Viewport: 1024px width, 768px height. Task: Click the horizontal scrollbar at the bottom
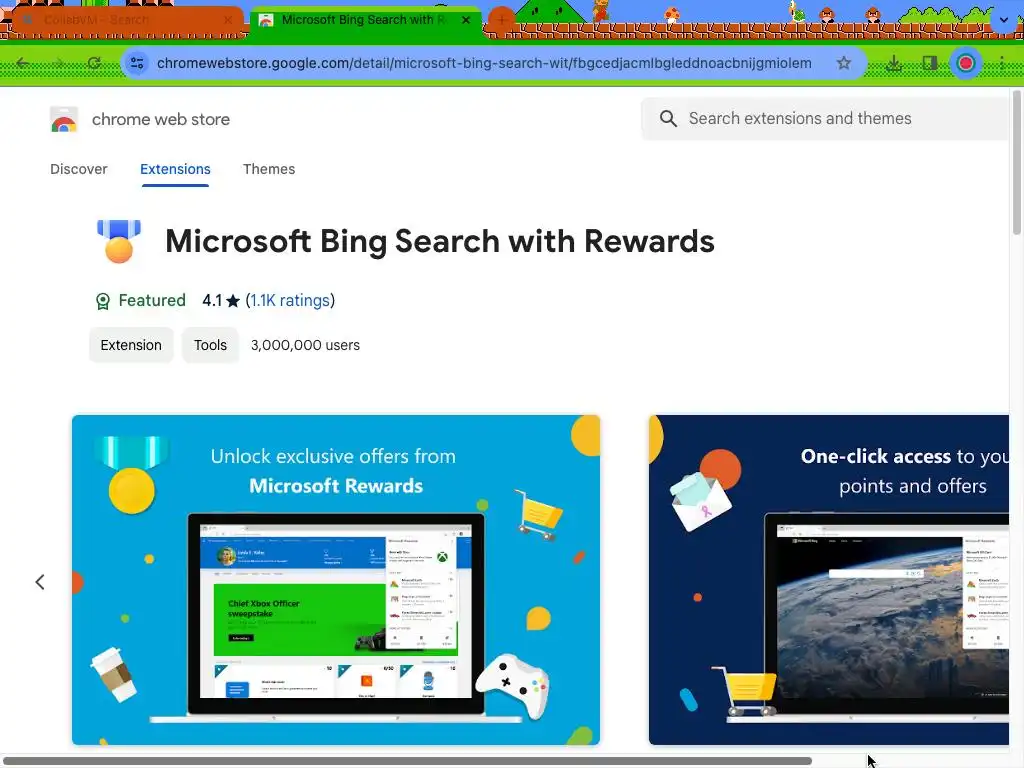point(406,761)
